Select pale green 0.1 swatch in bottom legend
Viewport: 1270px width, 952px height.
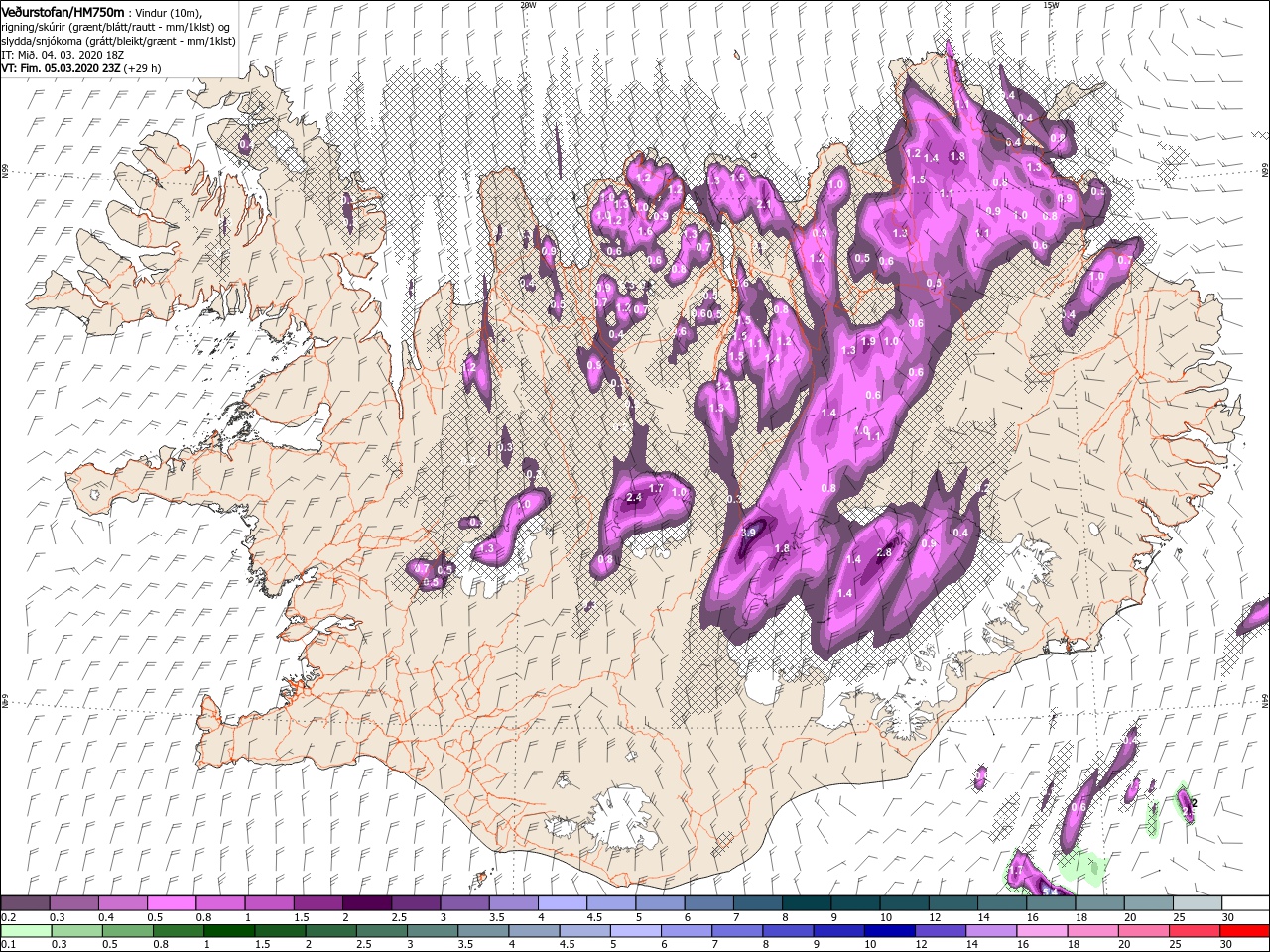coord(25,931)
